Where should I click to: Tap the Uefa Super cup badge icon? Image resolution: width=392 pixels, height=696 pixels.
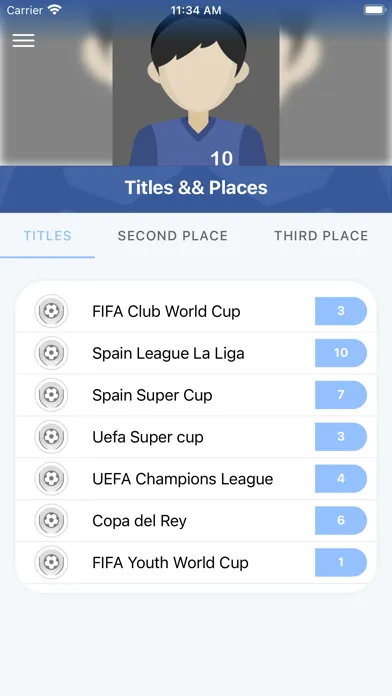(x=51, y=437)
